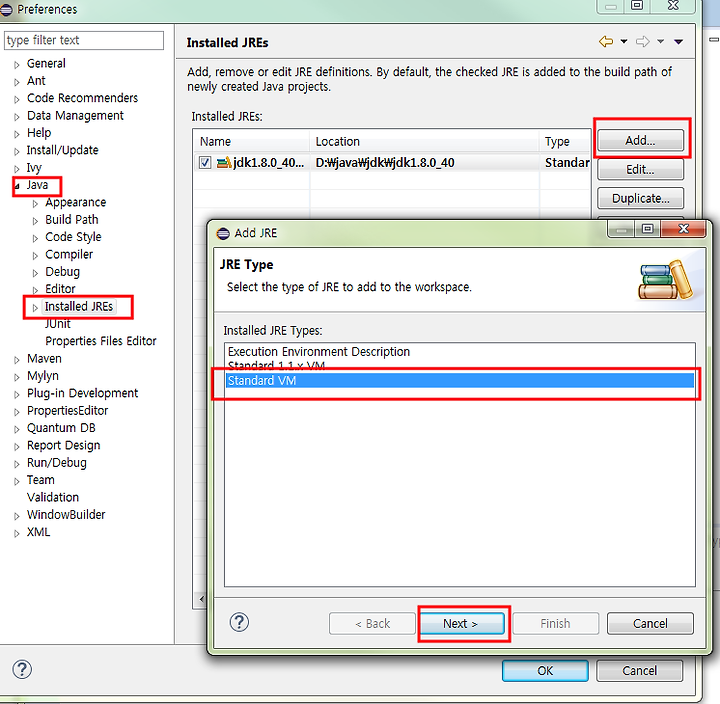Viewport: 720px width, 704px height.
Task: Select the Mylyn preferences item
Action: coord(43,376)
